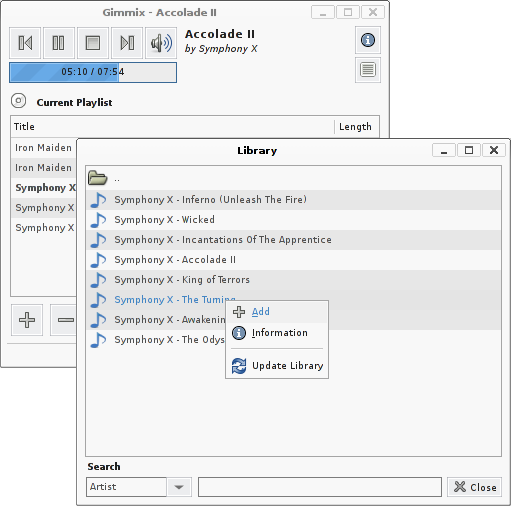Screen dimensions: 511x506
Task: Click note icon for Inferno (Unleash The Fire)
Action: (x=98, y=200)
